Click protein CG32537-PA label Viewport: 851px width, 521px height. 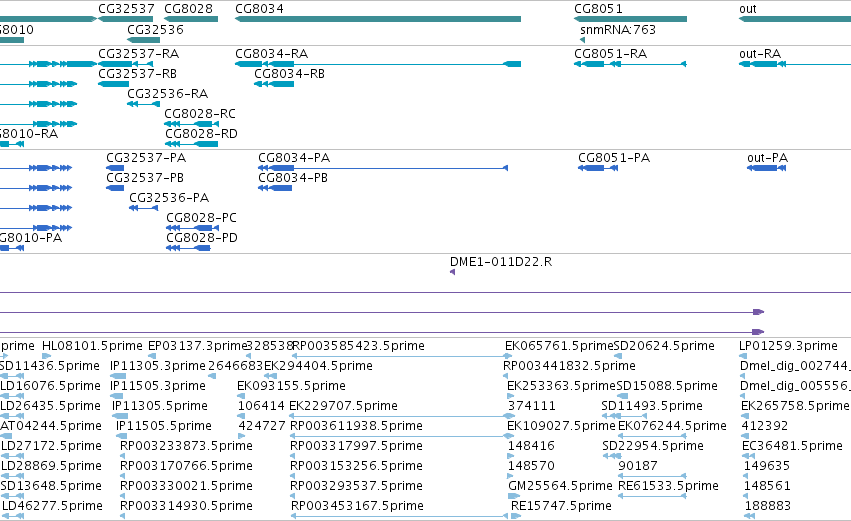pyautogui.click(x=146, y=158)
